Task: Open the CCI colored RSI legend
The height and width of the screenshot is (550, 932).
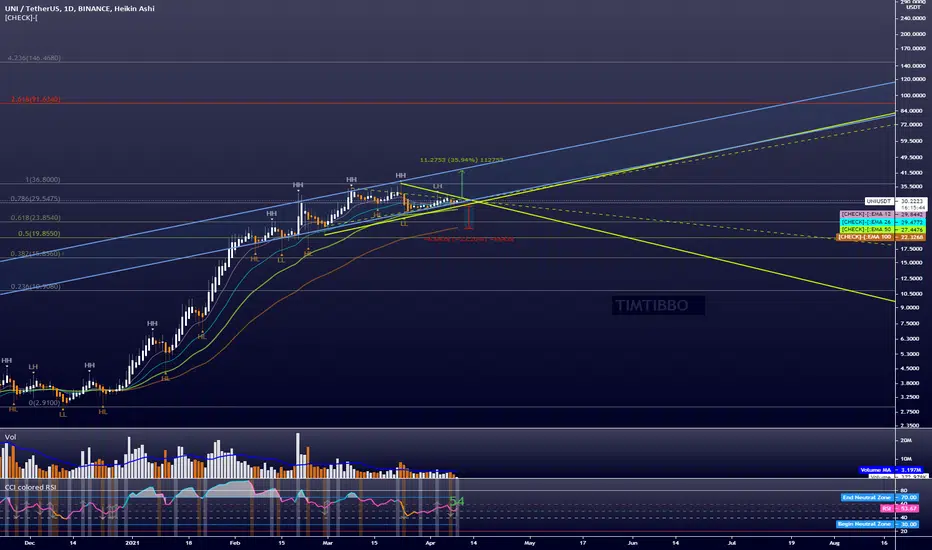Action: pos(31,487)
